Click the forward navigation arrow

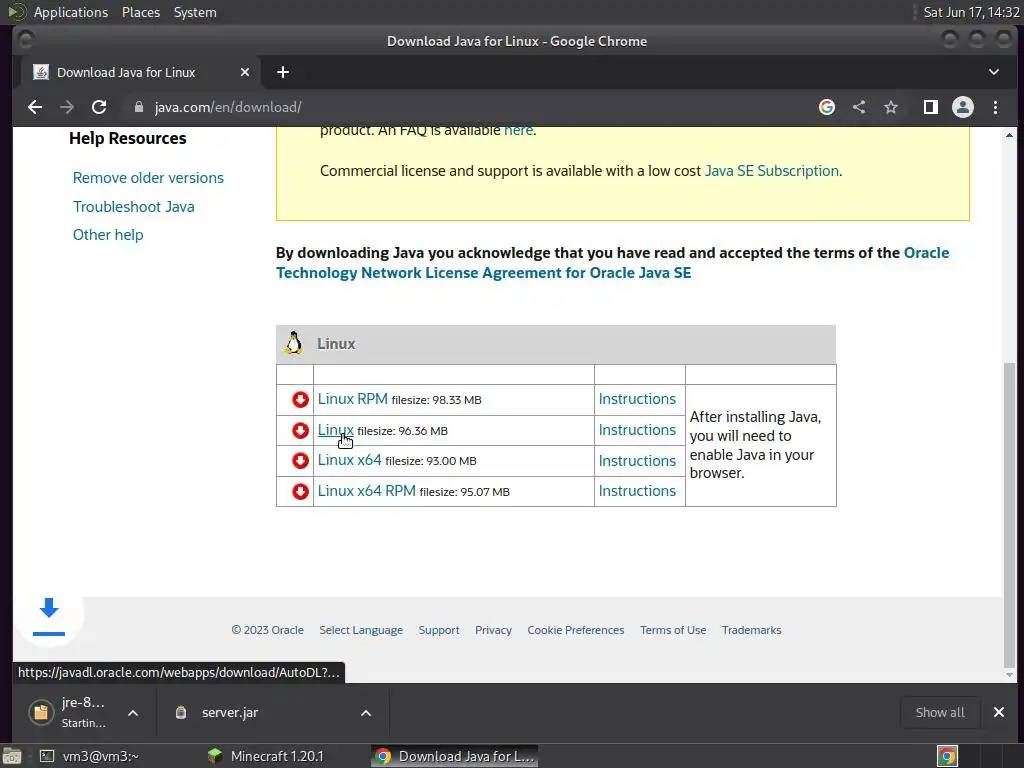click(67, 107)
